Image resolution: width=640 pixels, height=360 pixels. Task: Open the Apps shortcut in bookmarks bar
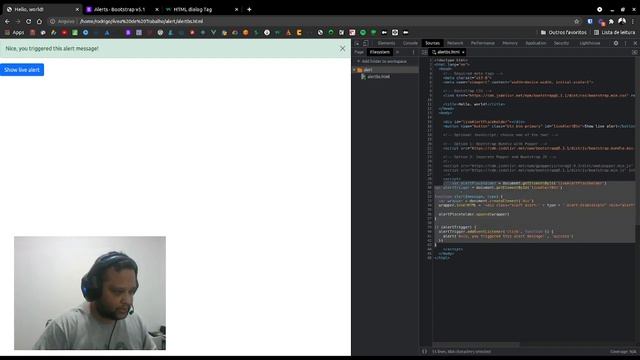tap(14, 32)
